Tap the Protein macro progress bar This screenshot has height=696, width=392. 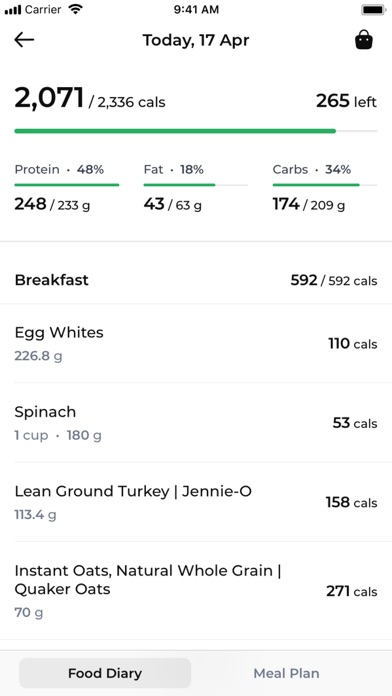coord(67,185)
